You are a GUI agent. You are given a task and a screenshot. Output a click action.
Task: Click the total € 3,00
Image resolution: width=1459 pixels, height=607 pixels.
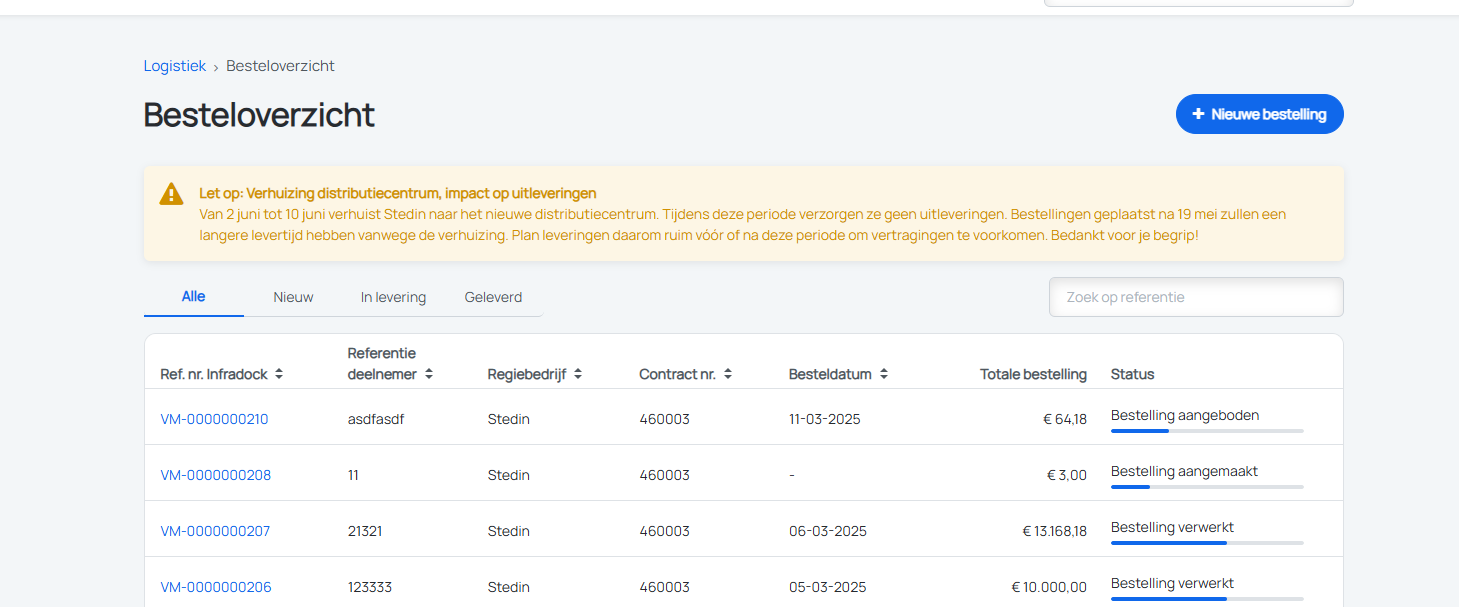[x=1068, y=475]
